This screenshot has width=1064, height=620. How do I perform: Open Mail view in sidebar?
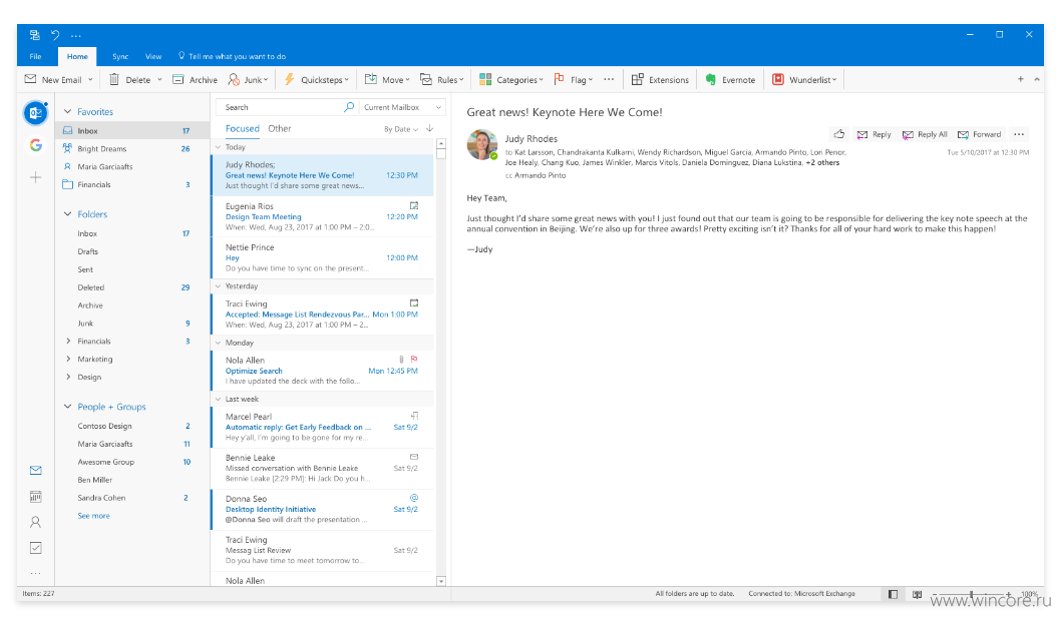35,470
